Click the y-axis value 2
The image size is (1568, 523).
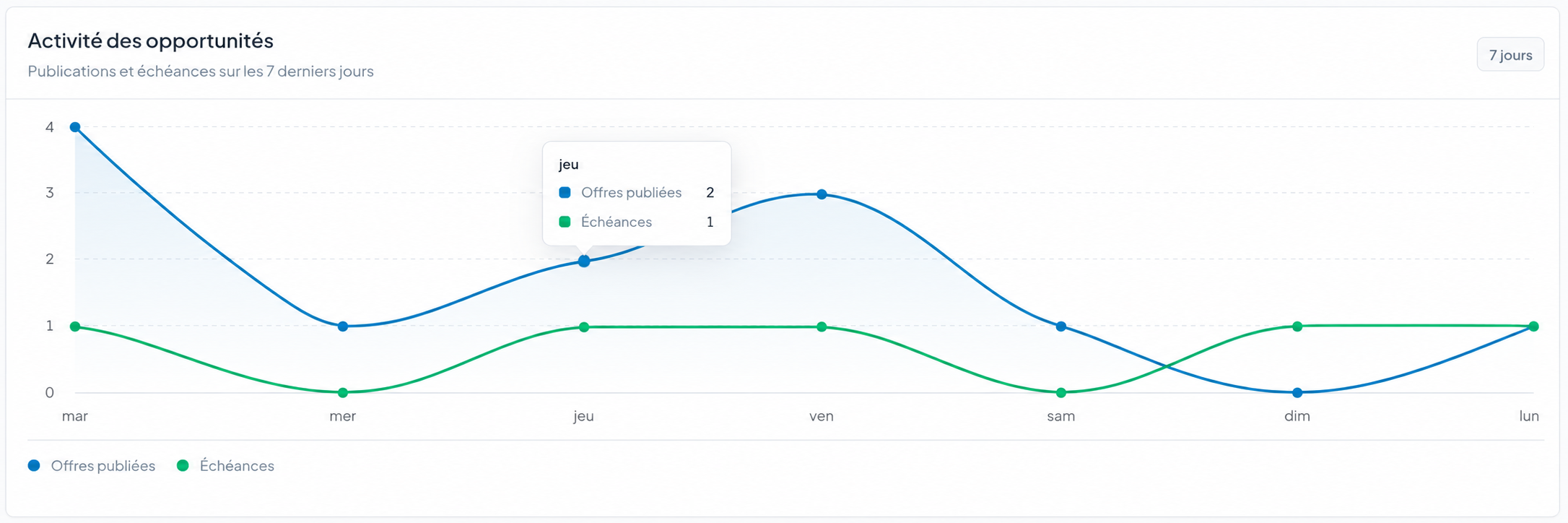(50, 259)
